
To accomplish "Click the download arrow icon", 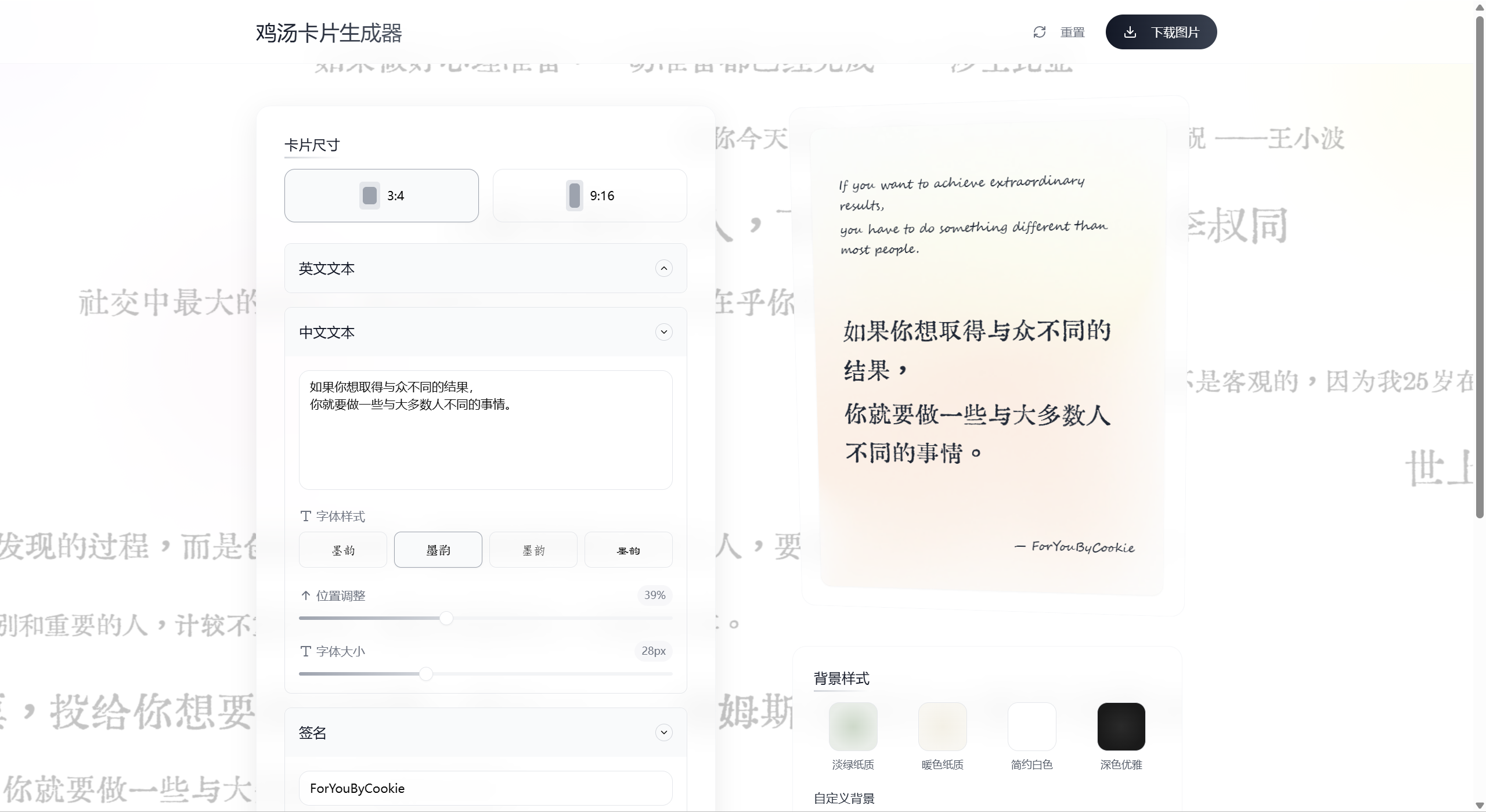I will click(1130, 32).
